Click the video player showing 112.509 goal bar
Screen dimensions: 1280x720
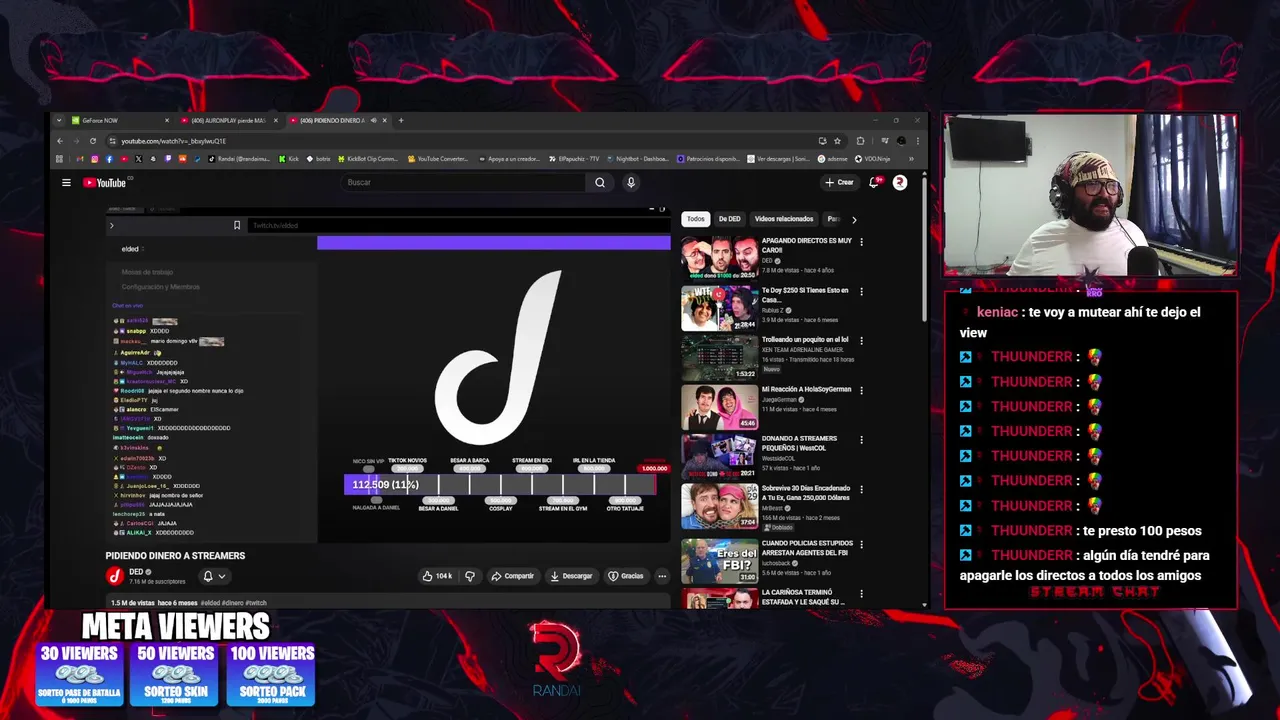[x=388, y=375]
